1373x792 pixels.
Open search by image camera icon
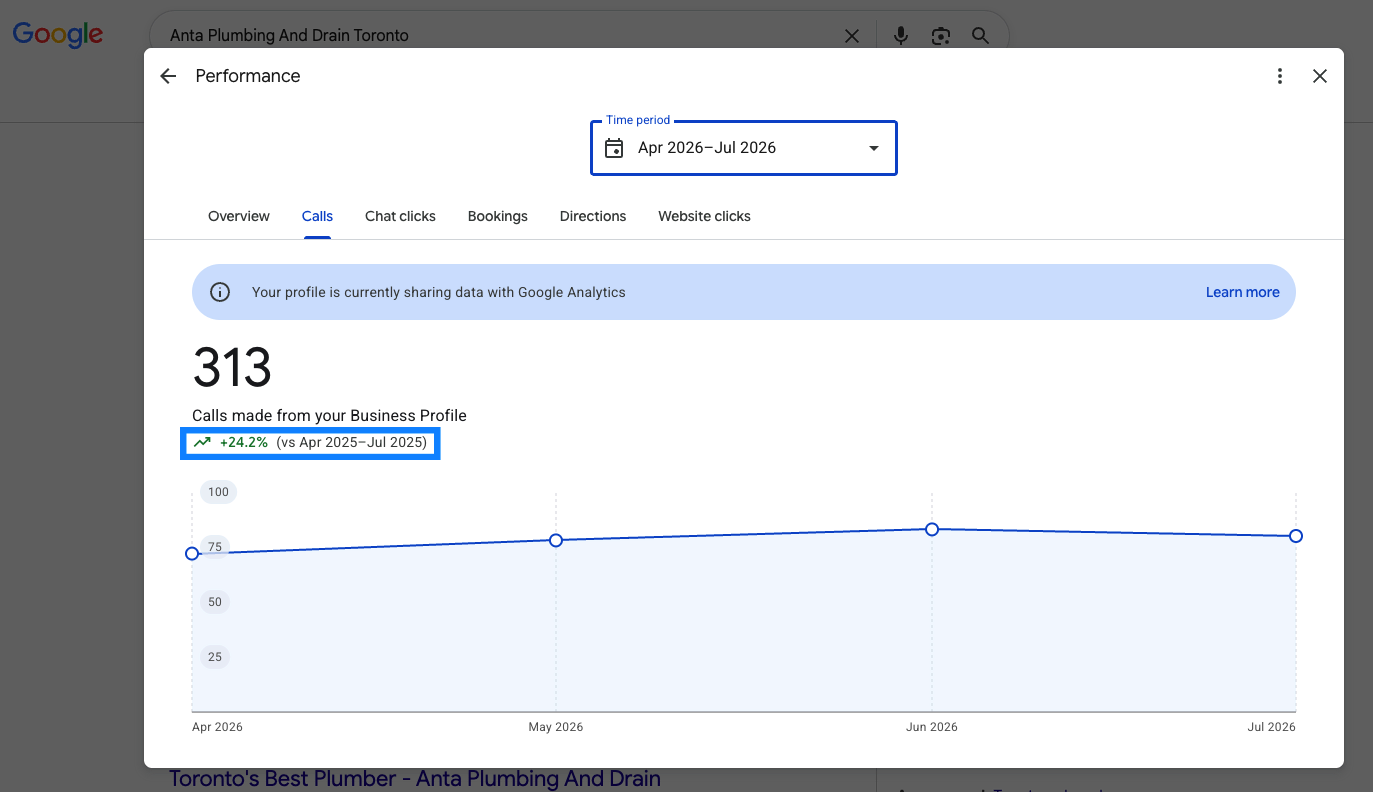coord(940,36)
